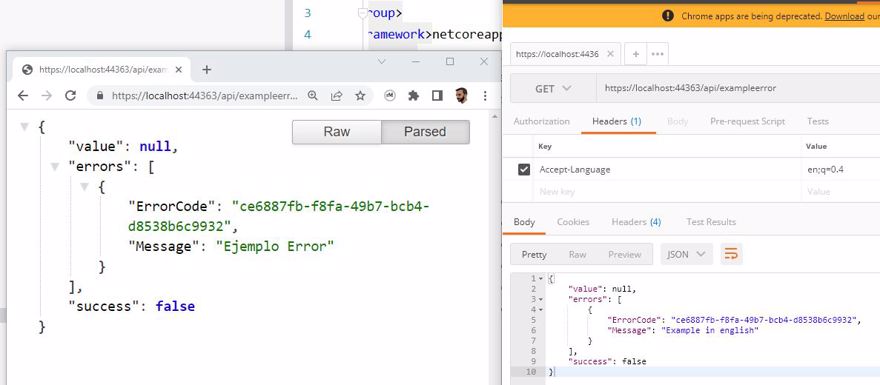Open response Headers (4) tab
Viewport: 880px width, 385px height.
click(636, 222)
